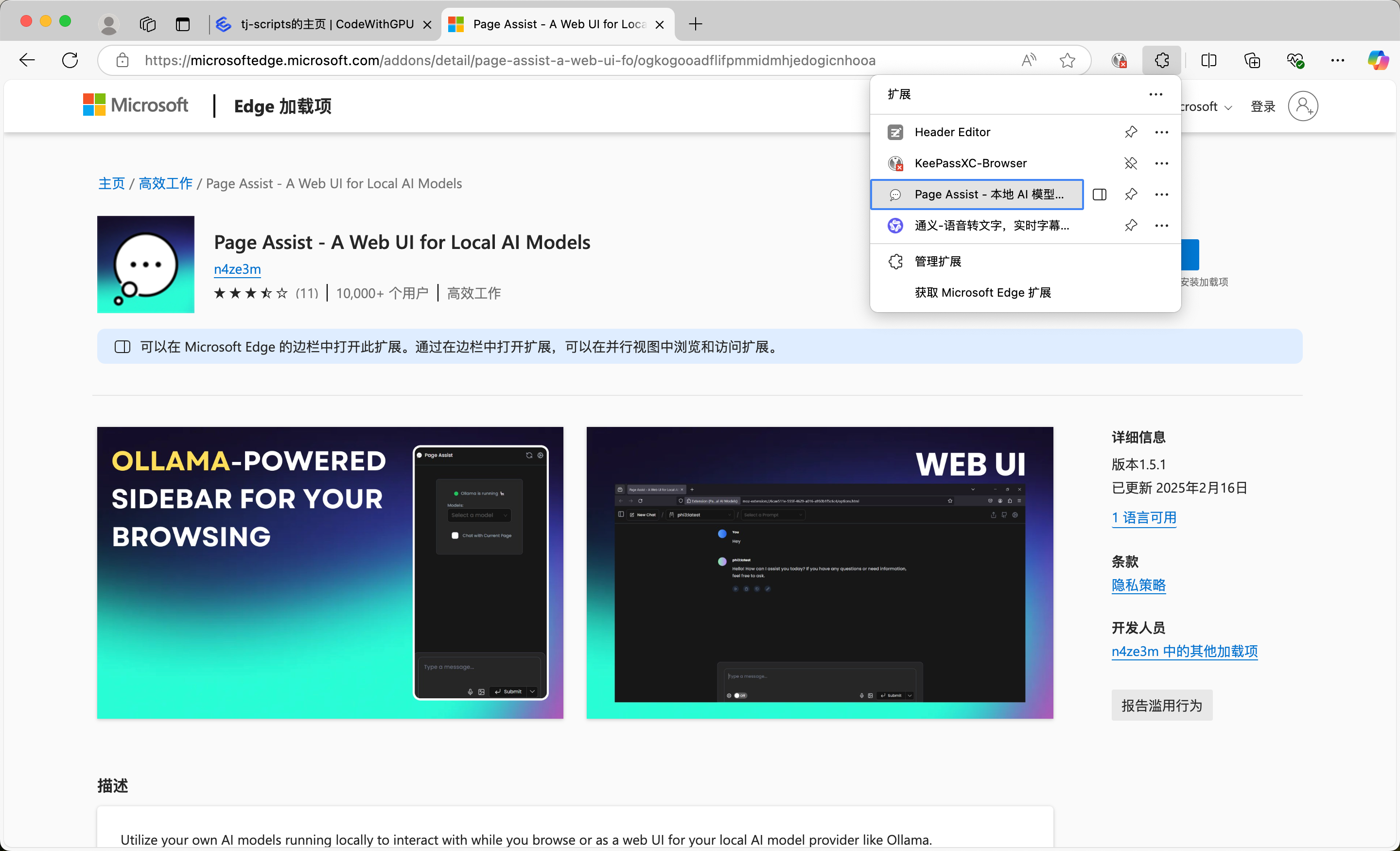The image size is (1400, 851).
Task: Click the 登录 sign-in text
Action: 1262,107
